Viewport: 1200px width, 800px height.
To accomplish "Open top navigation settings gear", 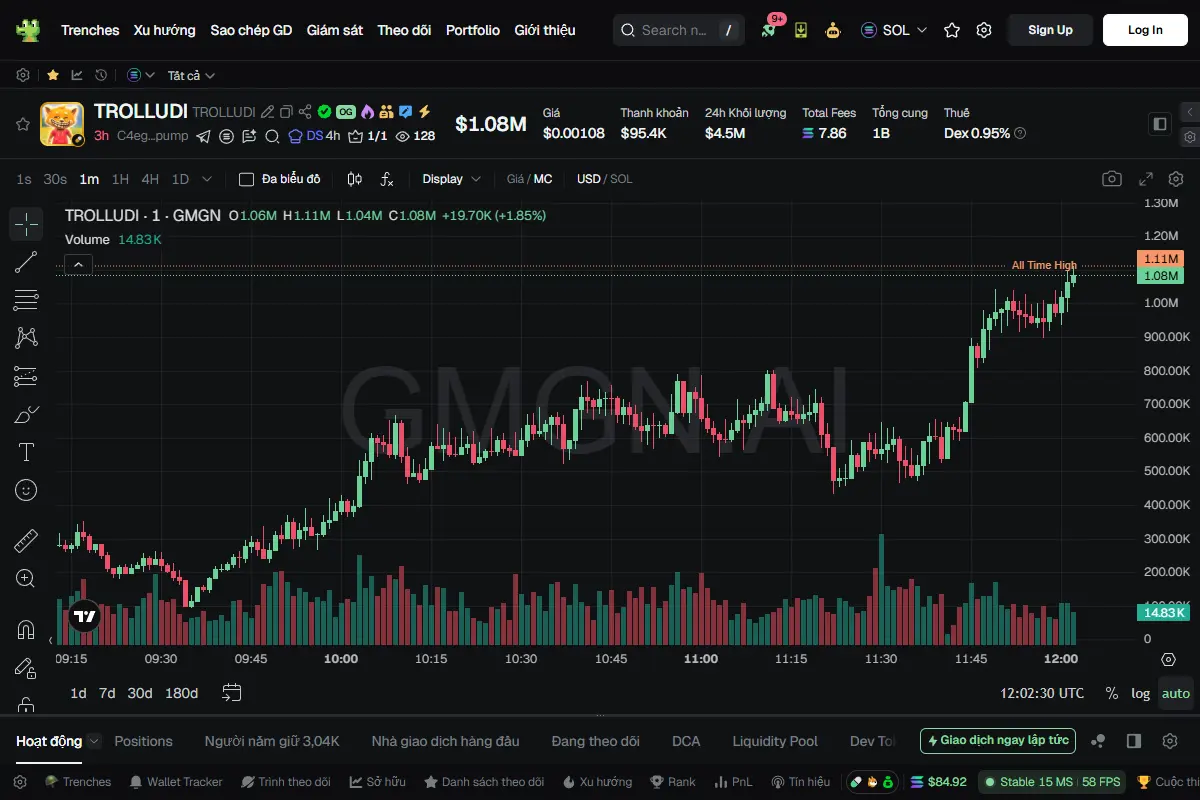I will click(984, 30).
